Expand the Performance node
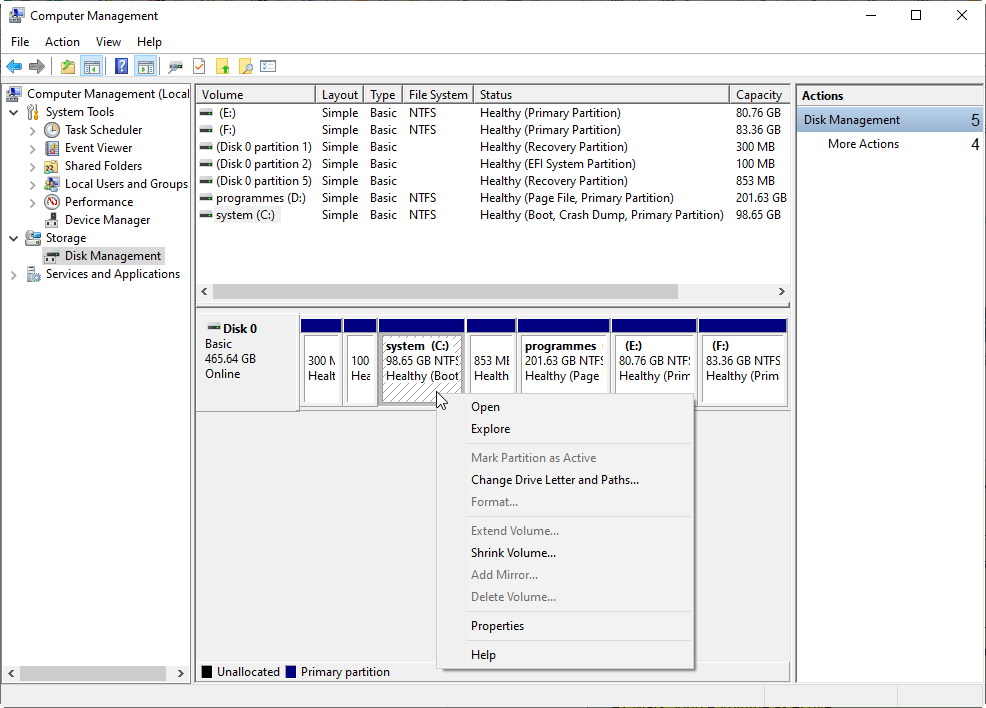This screenshot has height=708, width=986. point(33,202)
